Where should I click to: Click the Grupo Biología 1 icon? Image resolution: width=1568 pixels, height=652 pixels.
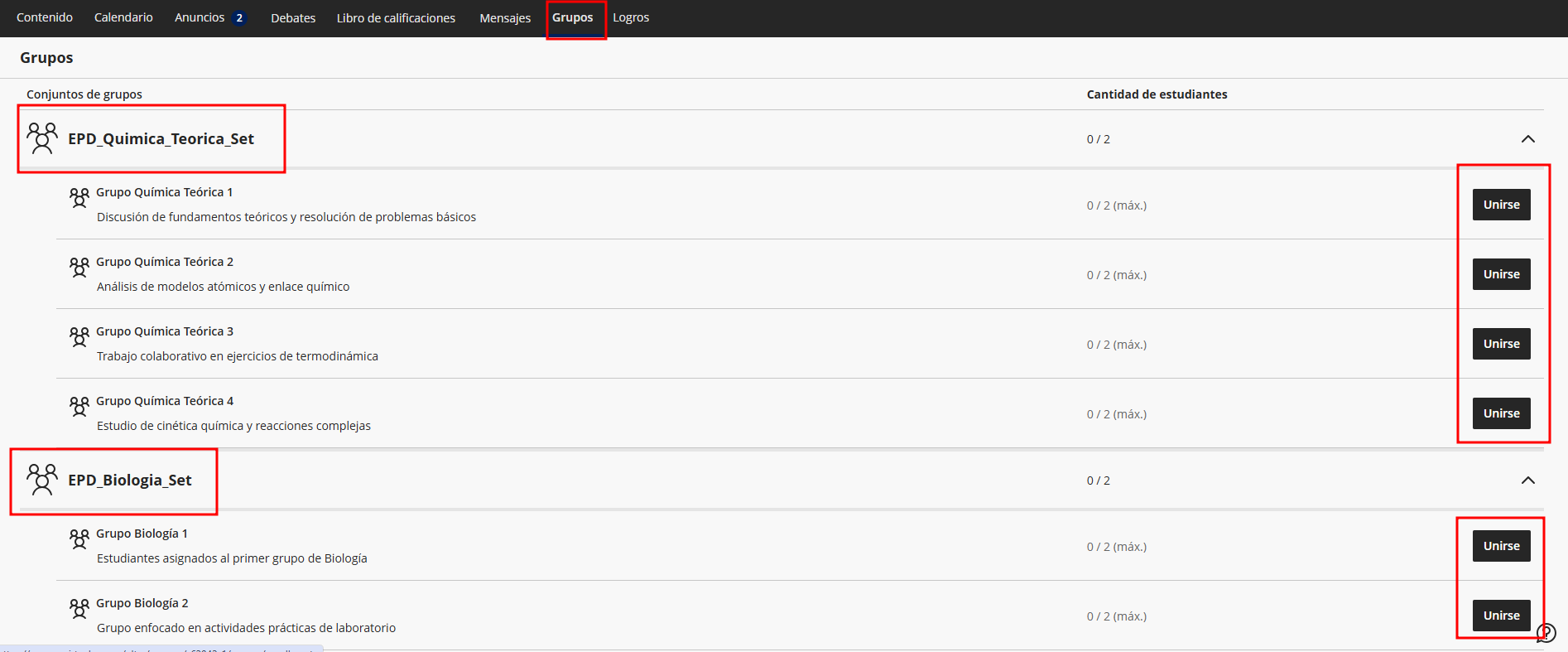(79, 539)
